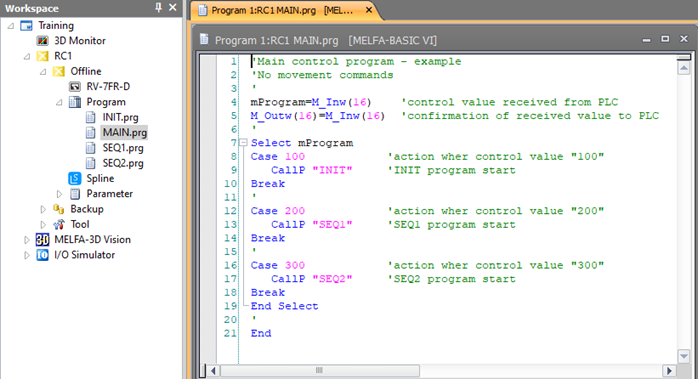Expand the Tool tree node

pos(43,224)
